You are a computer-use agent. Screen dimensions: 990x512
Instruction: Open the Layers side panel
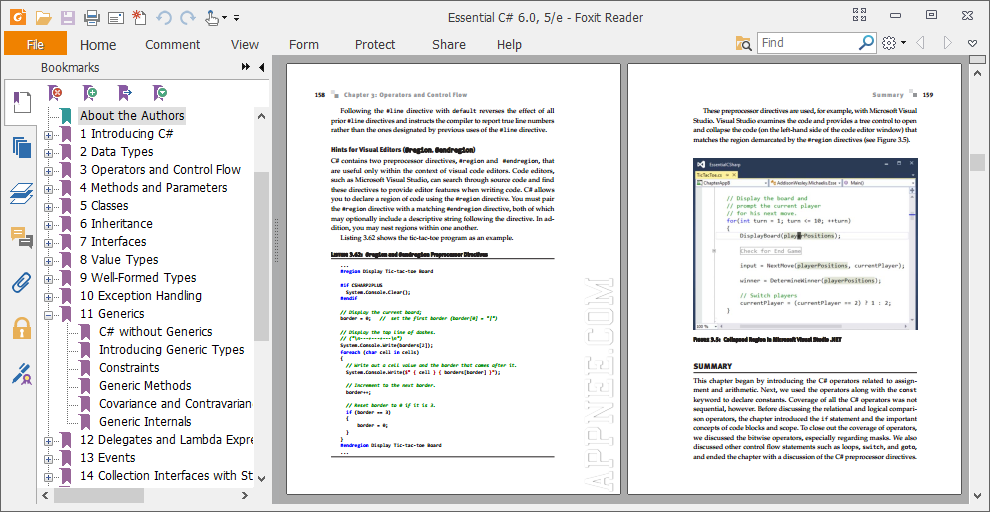(x=21, y=193)
